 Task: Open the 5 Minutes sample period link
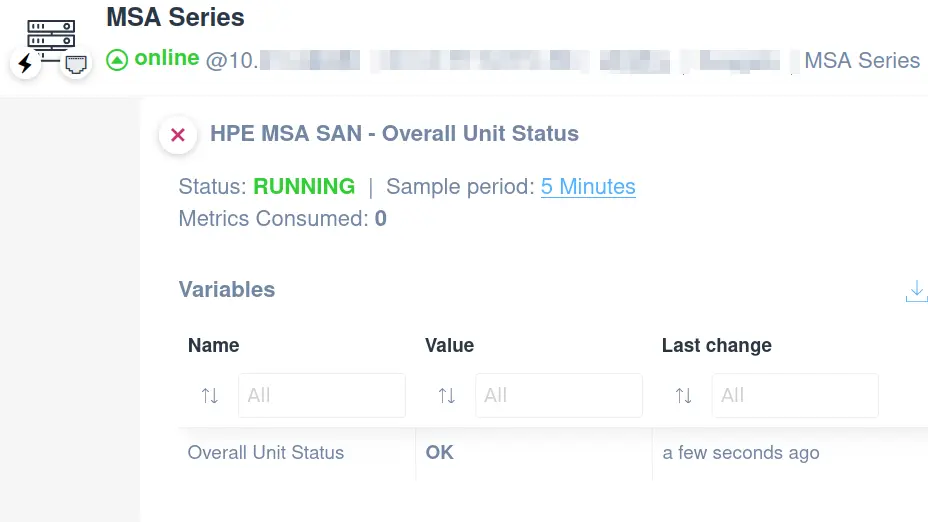[588, 186]
